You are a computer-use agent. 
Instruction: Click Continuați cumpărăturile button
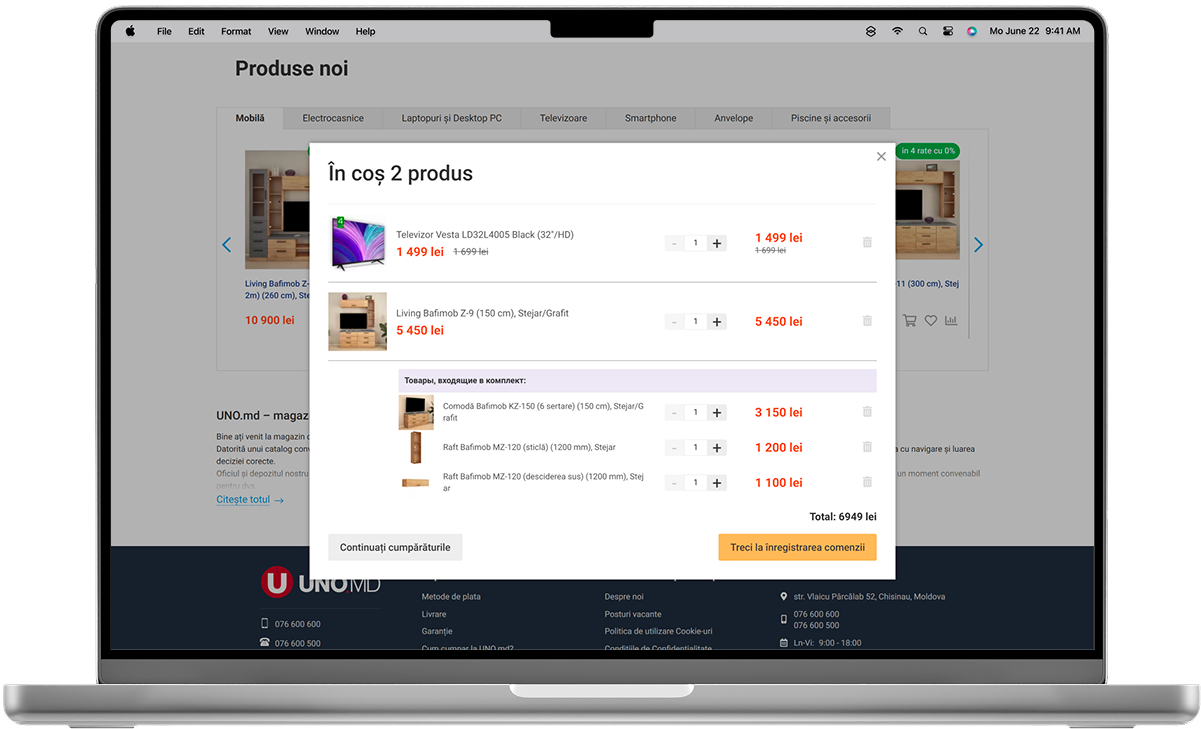tap(395, 547)
